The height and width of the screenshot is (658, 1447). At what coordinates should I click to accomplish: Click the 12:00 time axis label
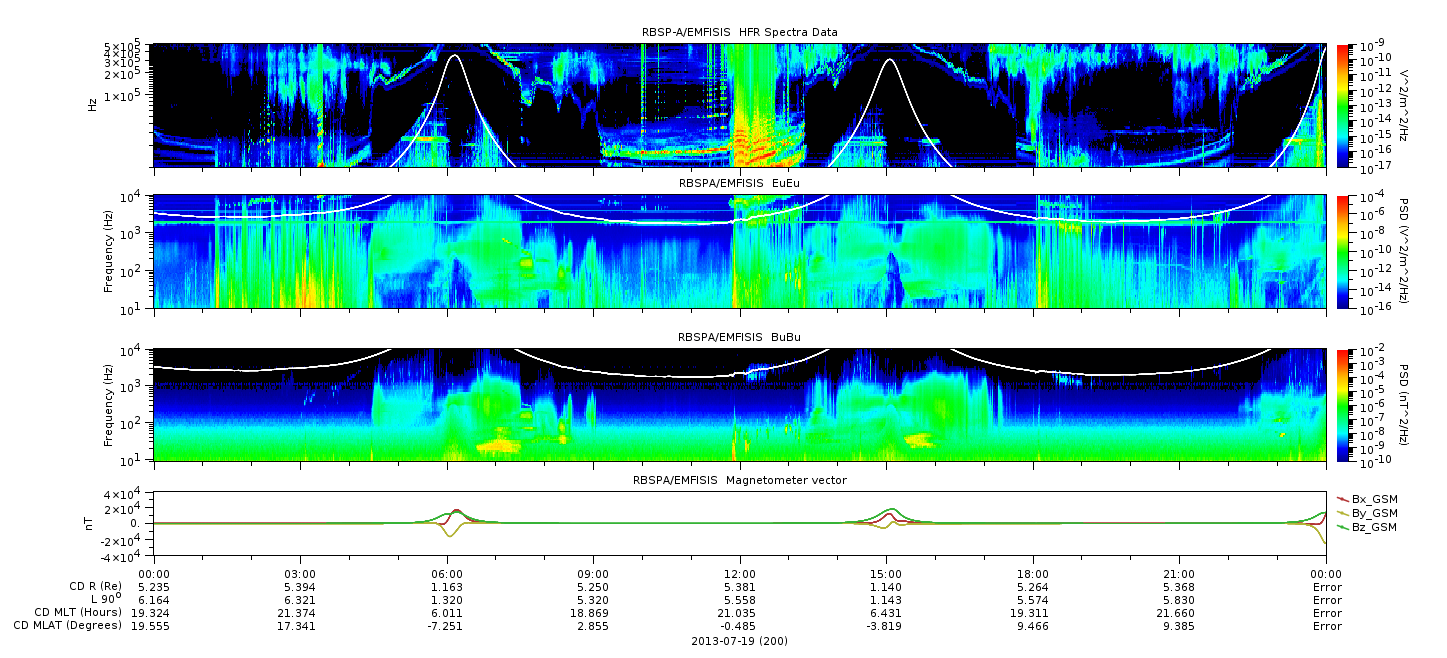tap(739, 574)
